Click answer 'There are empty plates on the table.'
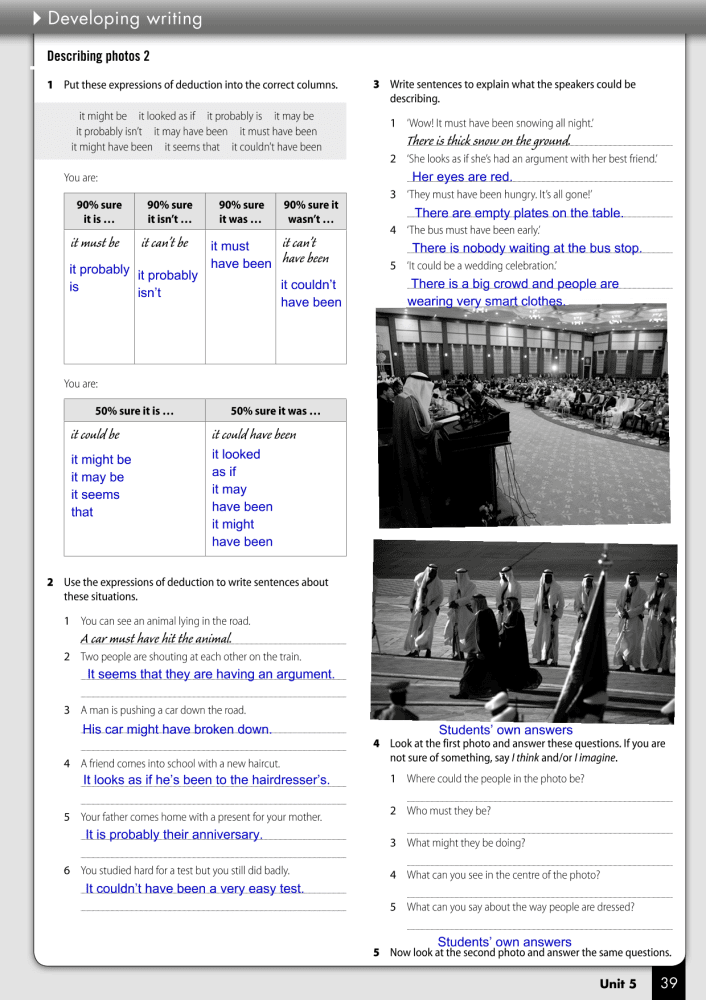The height and width of the screenshot is (1000, 706). pos(518,213)
